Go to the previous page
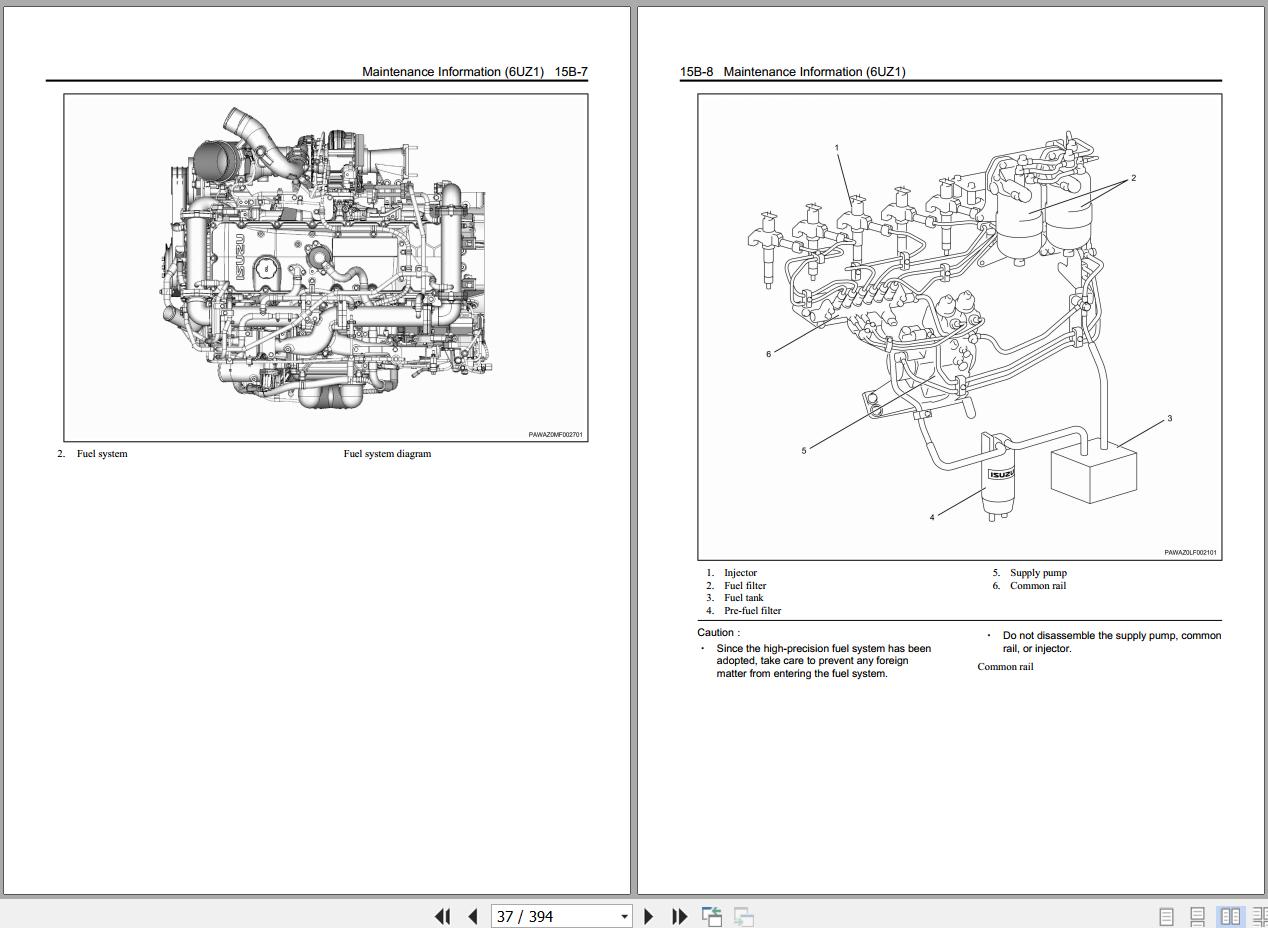1268x928 pixels. click(x=473, y=916)
